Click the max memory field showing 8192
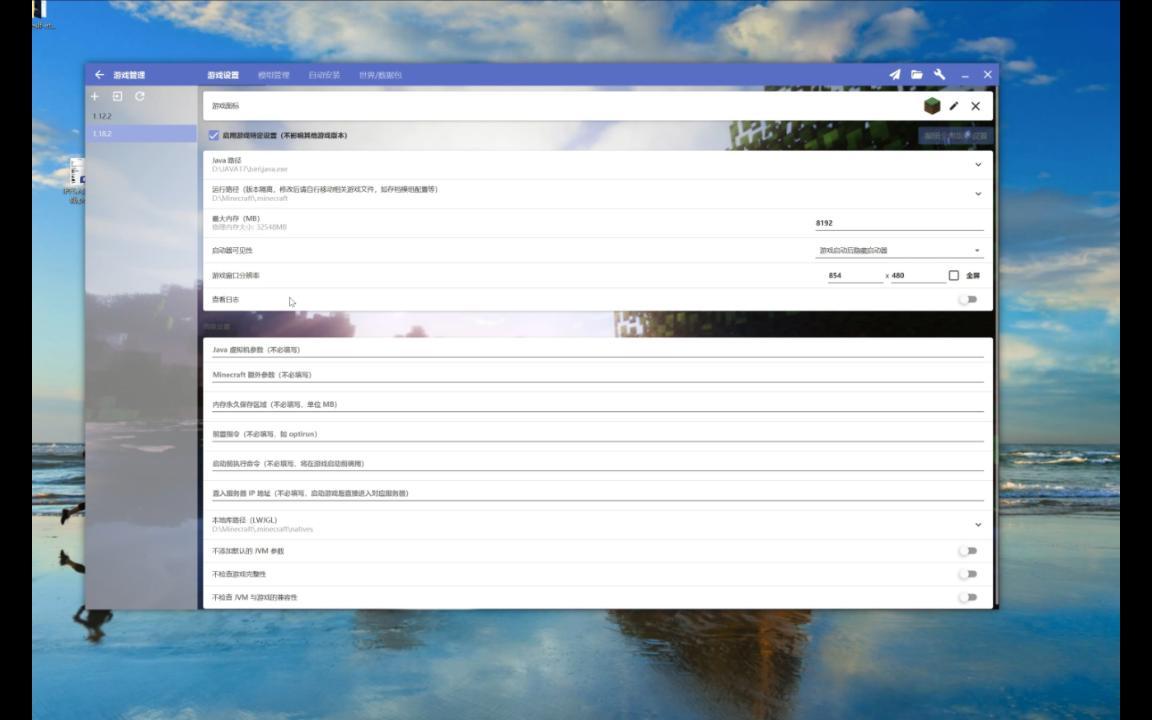 pyautogui.click(x=899, y=223)
